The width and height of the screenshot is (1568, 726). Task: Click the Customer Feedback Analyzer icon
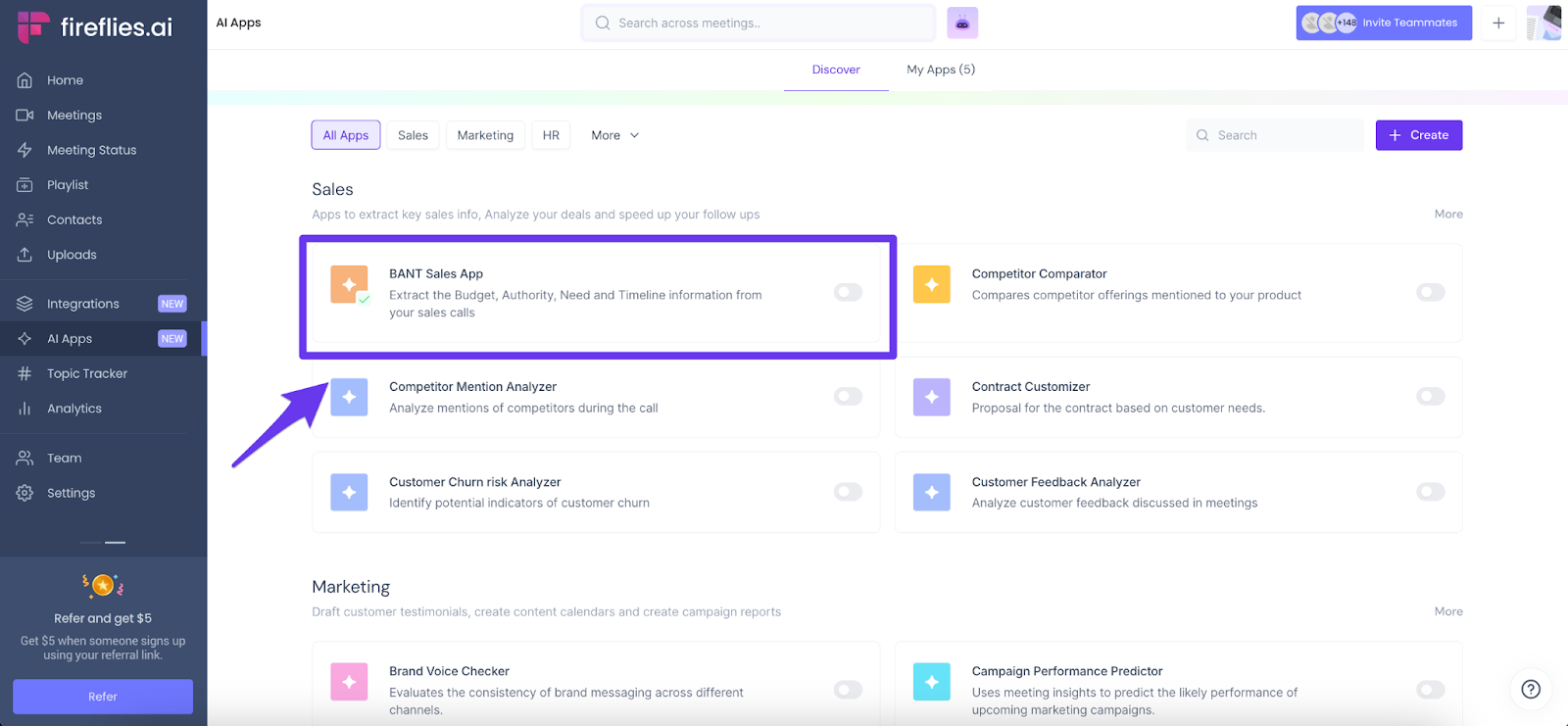[x=932, y=492]
